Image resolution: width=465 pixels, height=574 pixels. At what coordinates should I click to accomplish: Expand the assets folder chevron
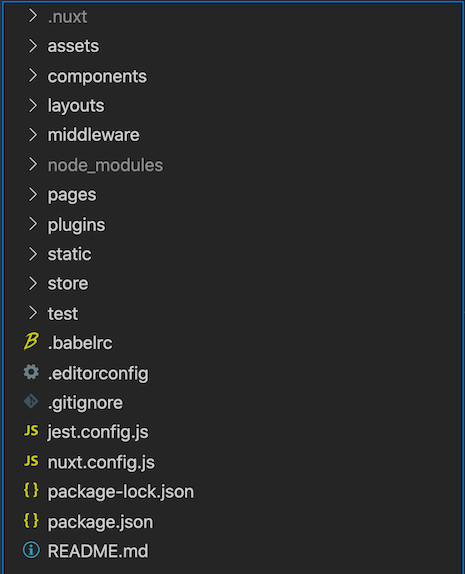33,46
